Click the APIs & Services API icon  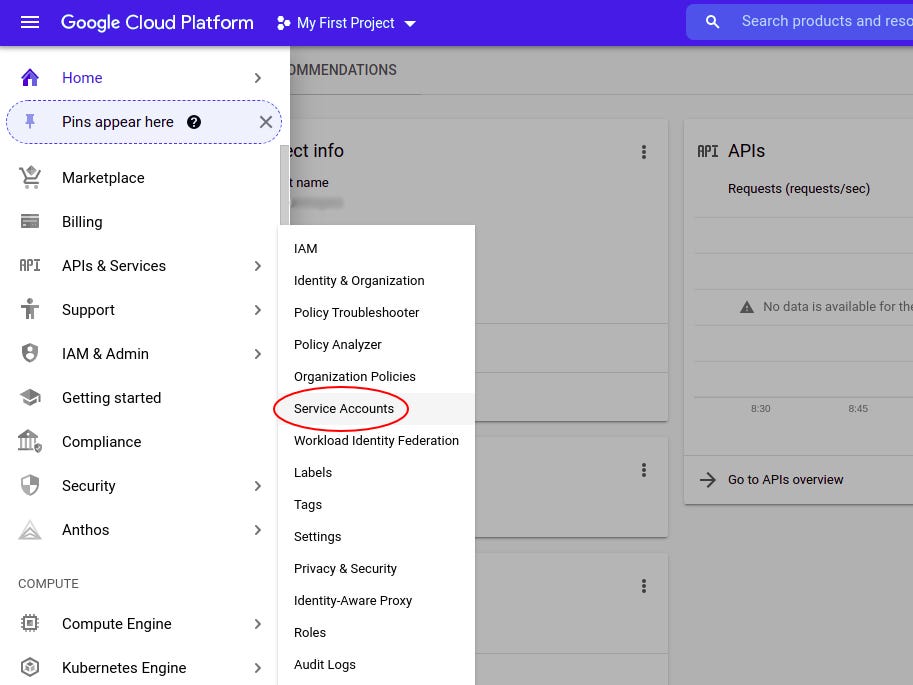30,266
